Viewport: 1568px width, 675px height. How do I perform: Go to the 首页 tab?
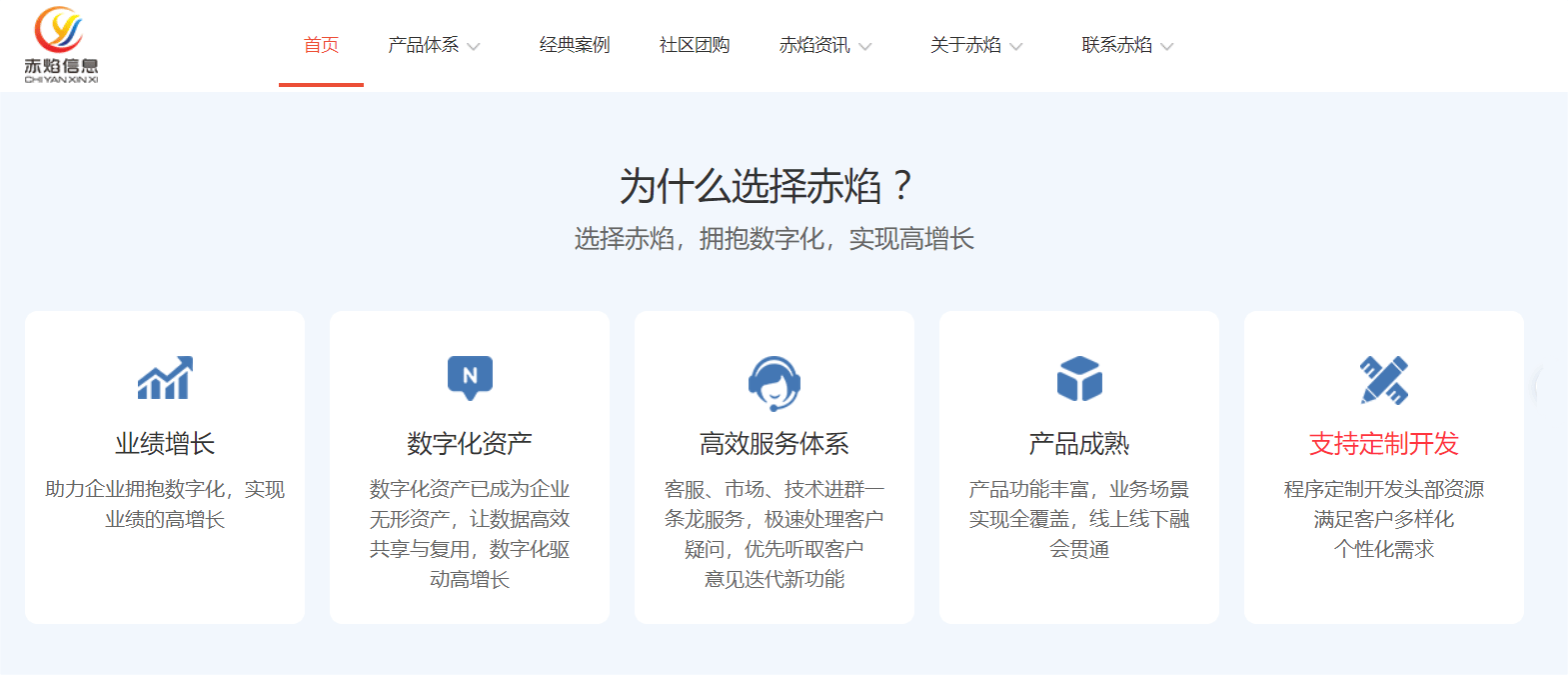pyautogui.click(x=321, y=45)
